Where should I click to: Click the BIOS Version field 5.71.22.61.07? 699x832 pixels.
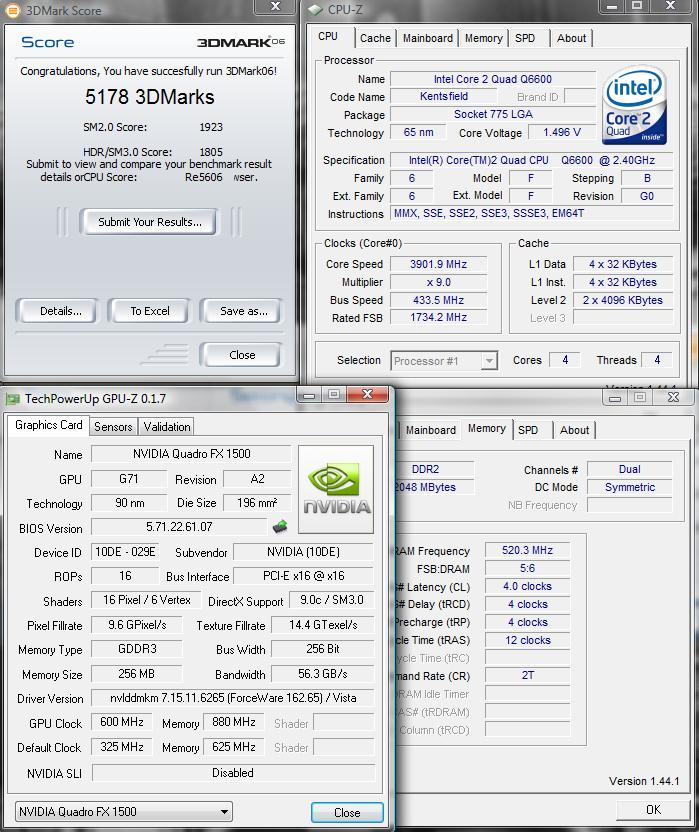coord(179,526)
